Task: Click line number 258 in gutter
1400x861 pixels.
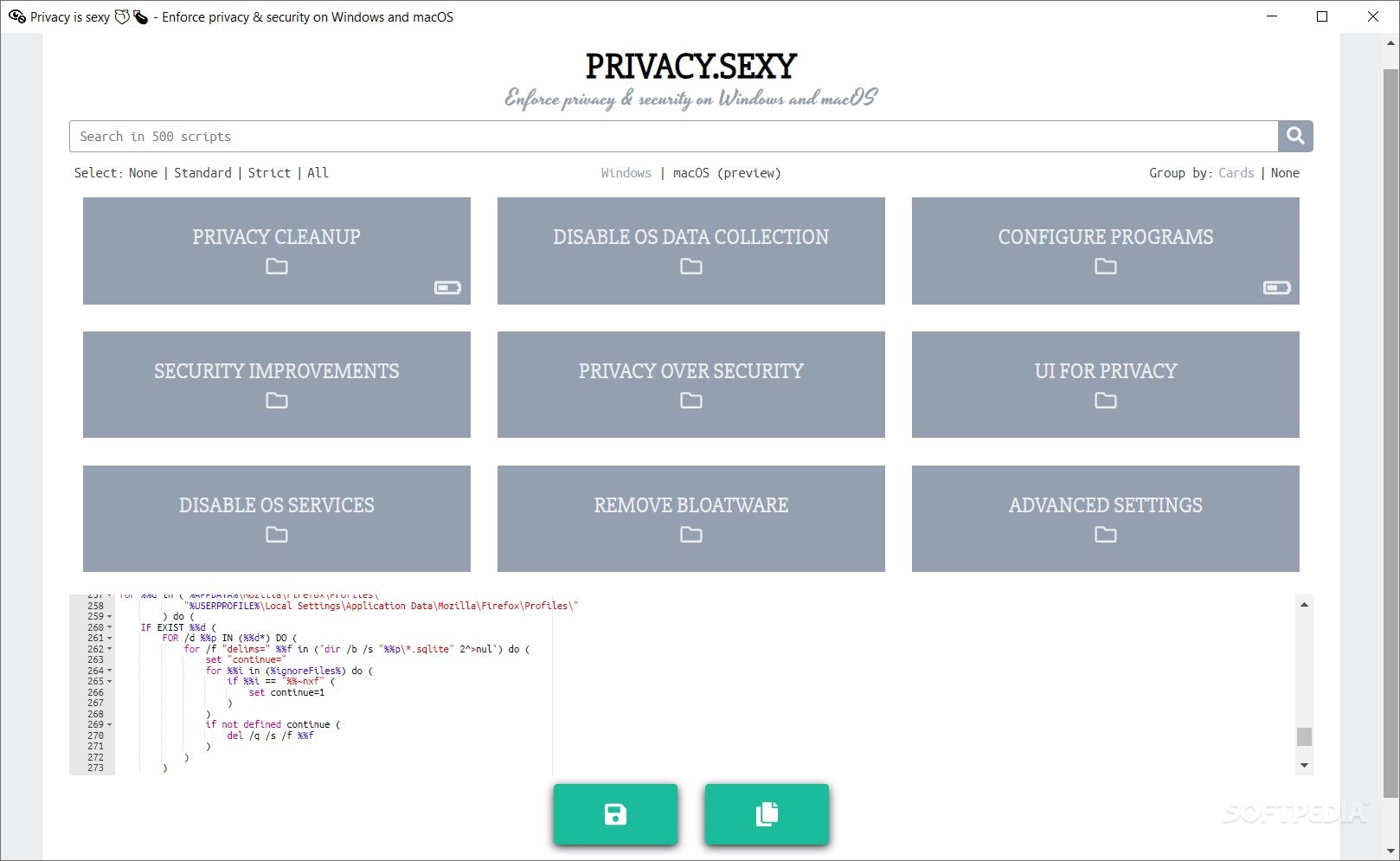Action: pyautogui.click(x=95, y=607)
